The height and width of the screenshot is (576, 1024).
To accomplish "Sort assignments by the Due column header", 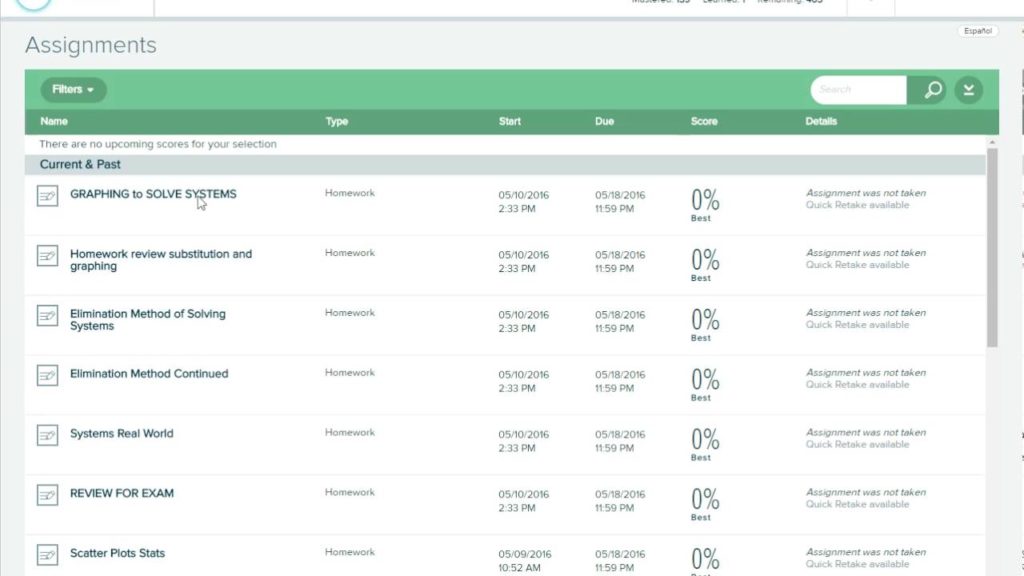I will pos(604,121).
